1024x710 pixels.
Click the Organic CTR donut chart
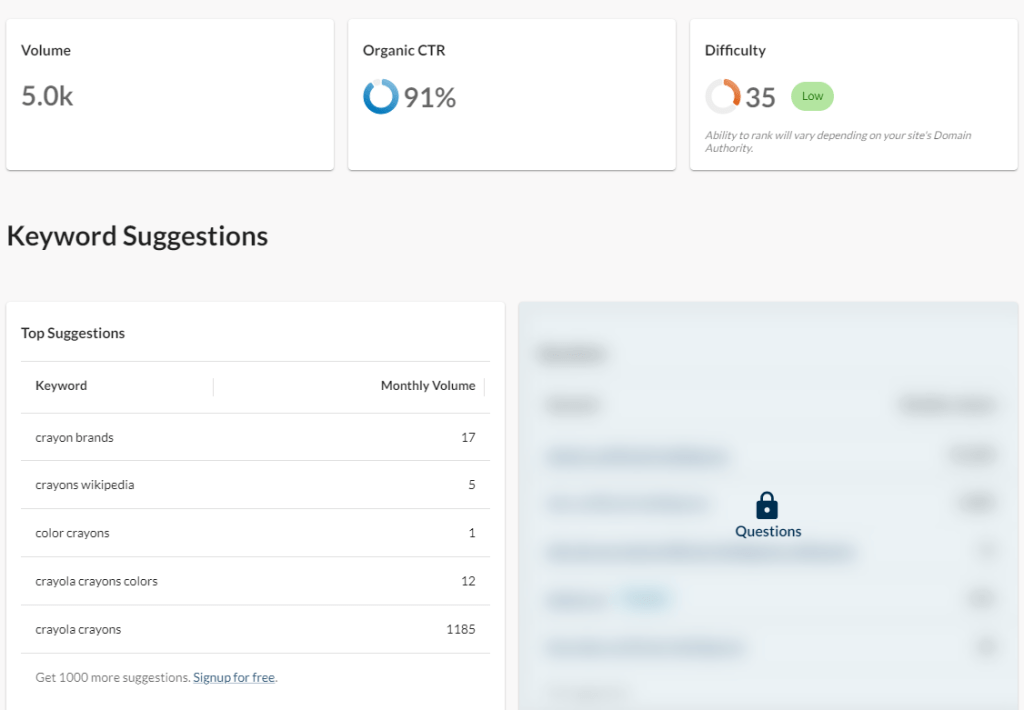click(x=381, y=97)
